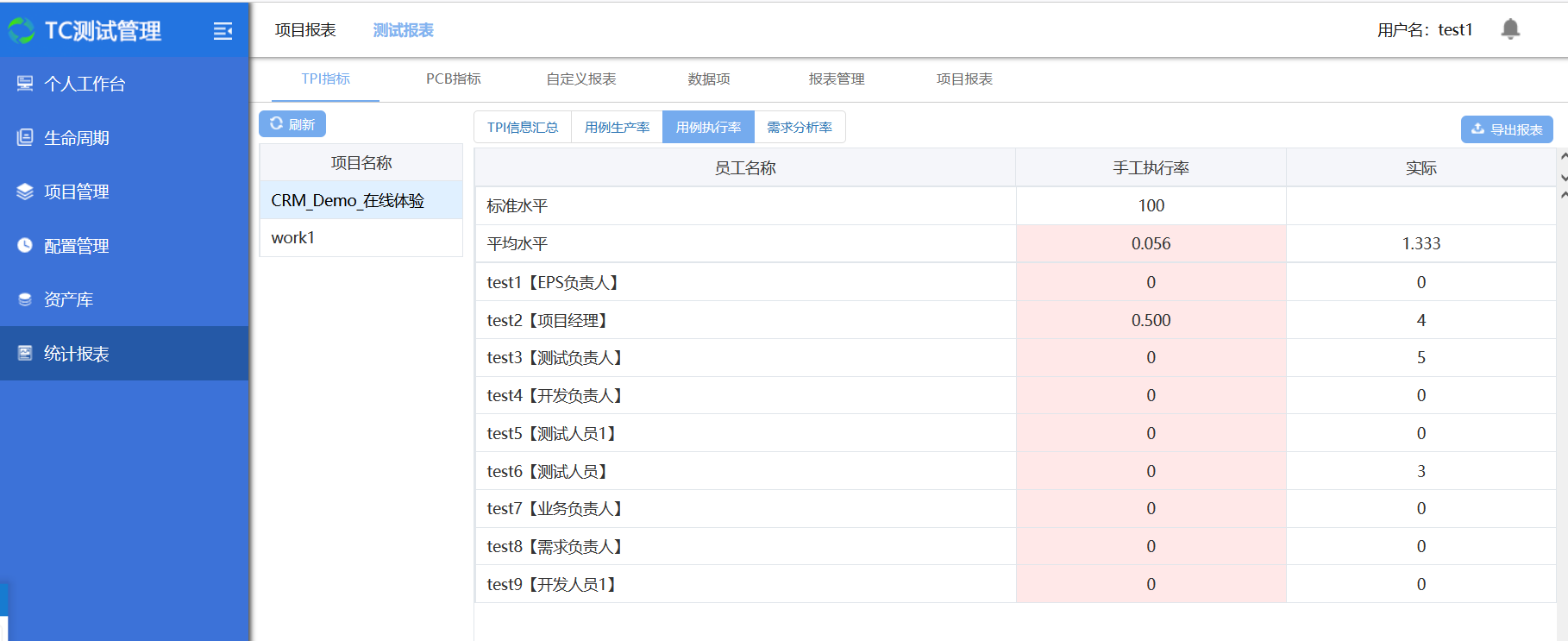
Task: Select 统计报表 in the sidebar
Action: 76,354
